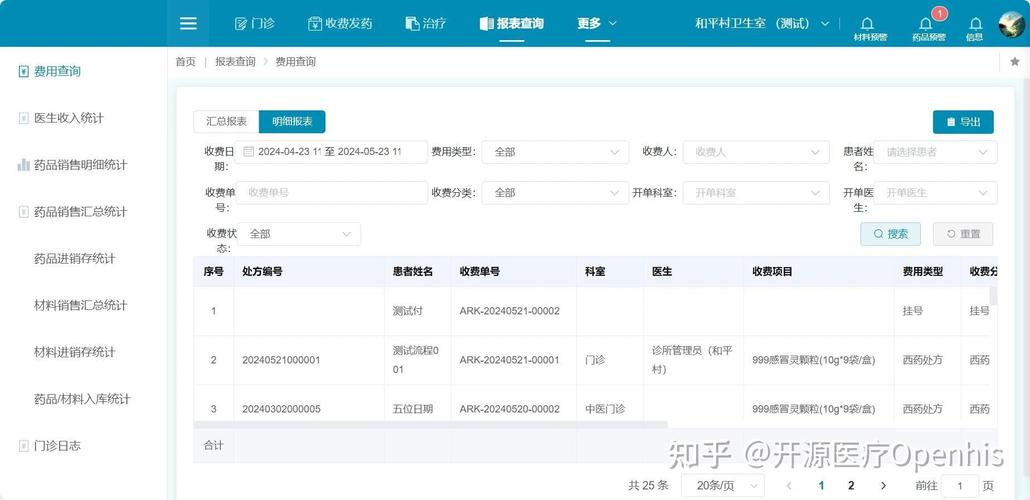Open 材料进销存统计 in sidebar

pos(75,352)
